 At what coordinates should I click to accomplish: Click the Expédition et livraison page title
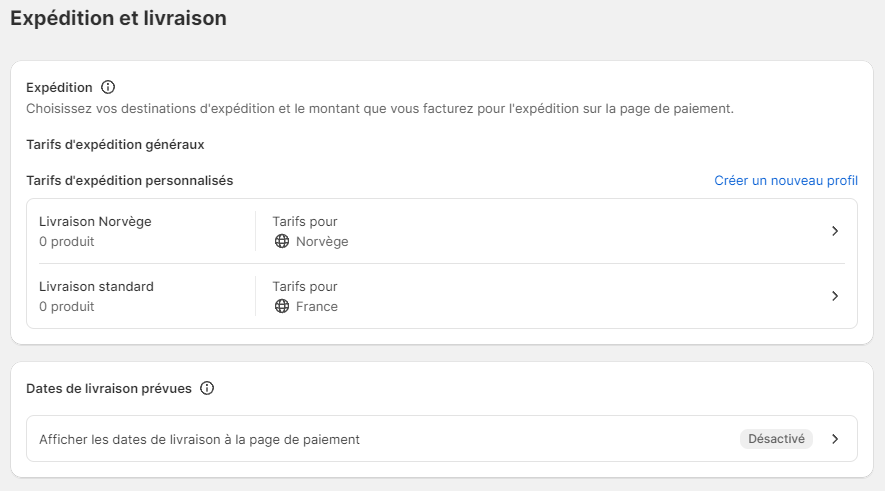[x=118, y=18]
